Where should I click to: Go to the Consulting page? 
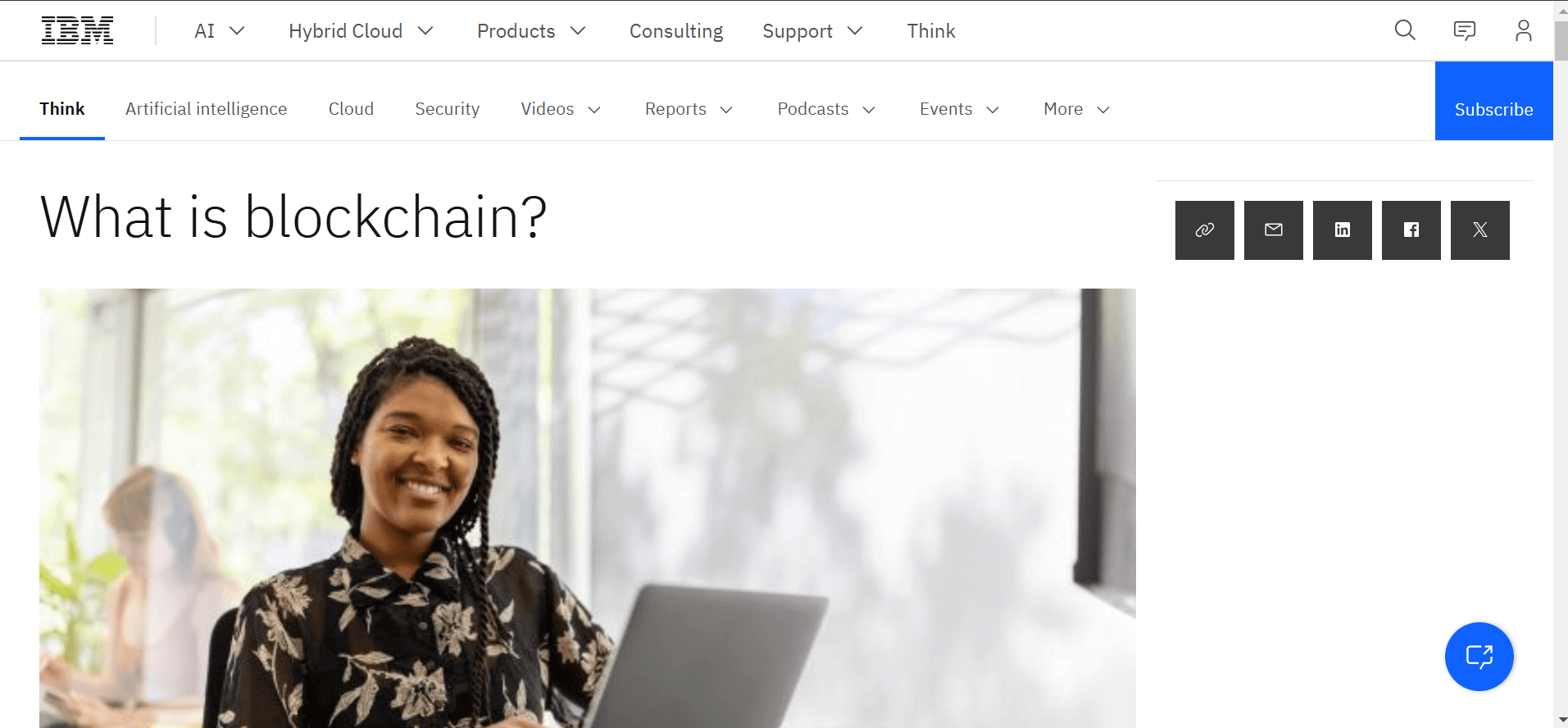pyautogui.click(x=676, y=31)
